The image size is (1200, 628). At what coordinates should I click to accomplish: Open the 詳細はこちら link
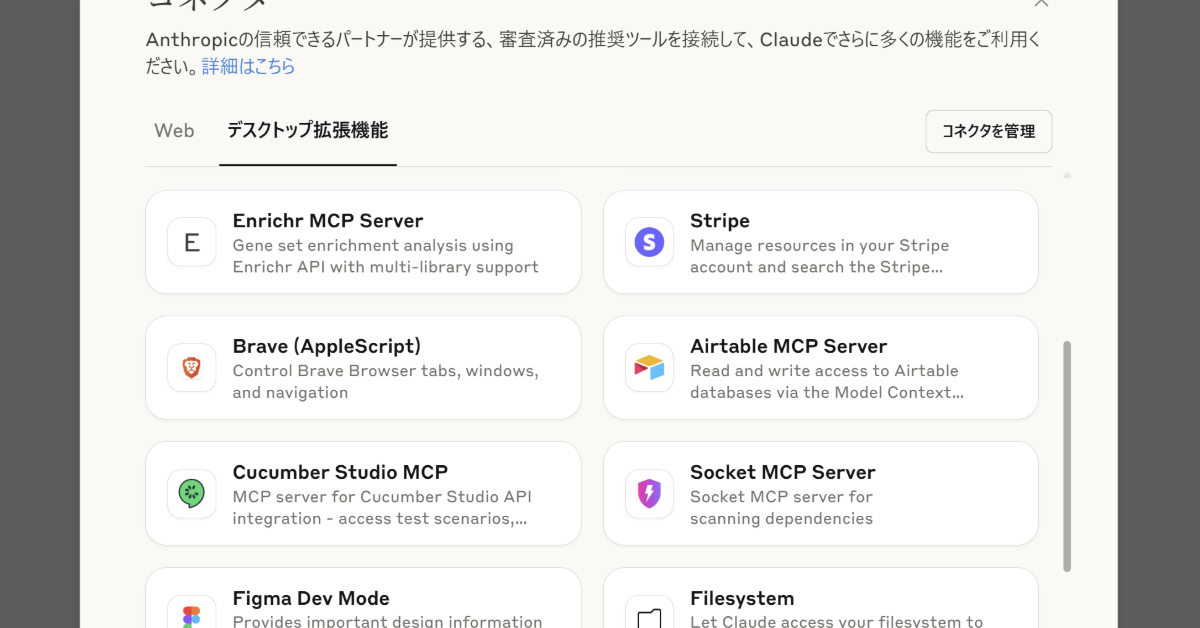tap(248, 67)
